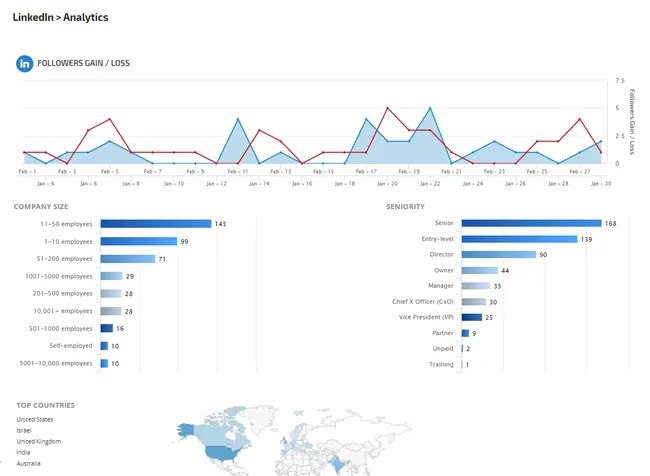Click the 'Jan - 20' axis label

387,183
